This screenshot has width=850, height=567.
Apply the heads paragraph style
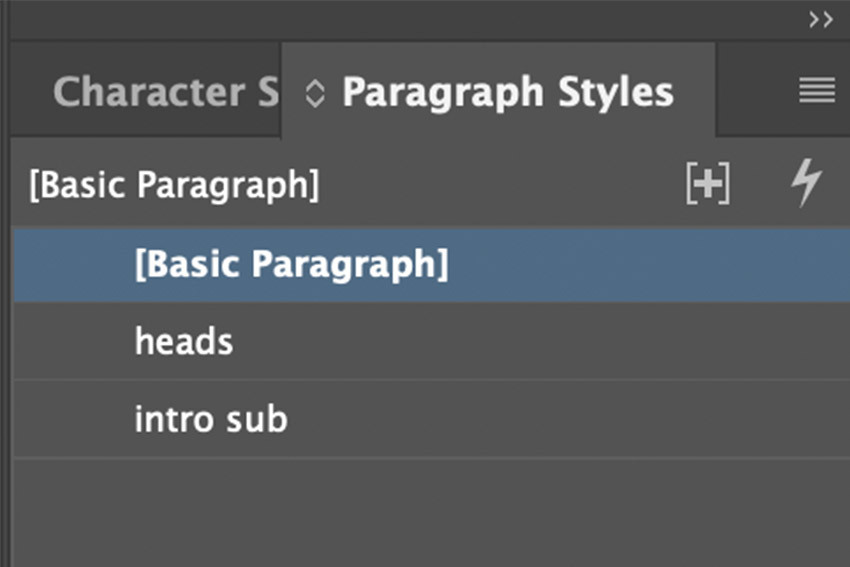(184, 342)
